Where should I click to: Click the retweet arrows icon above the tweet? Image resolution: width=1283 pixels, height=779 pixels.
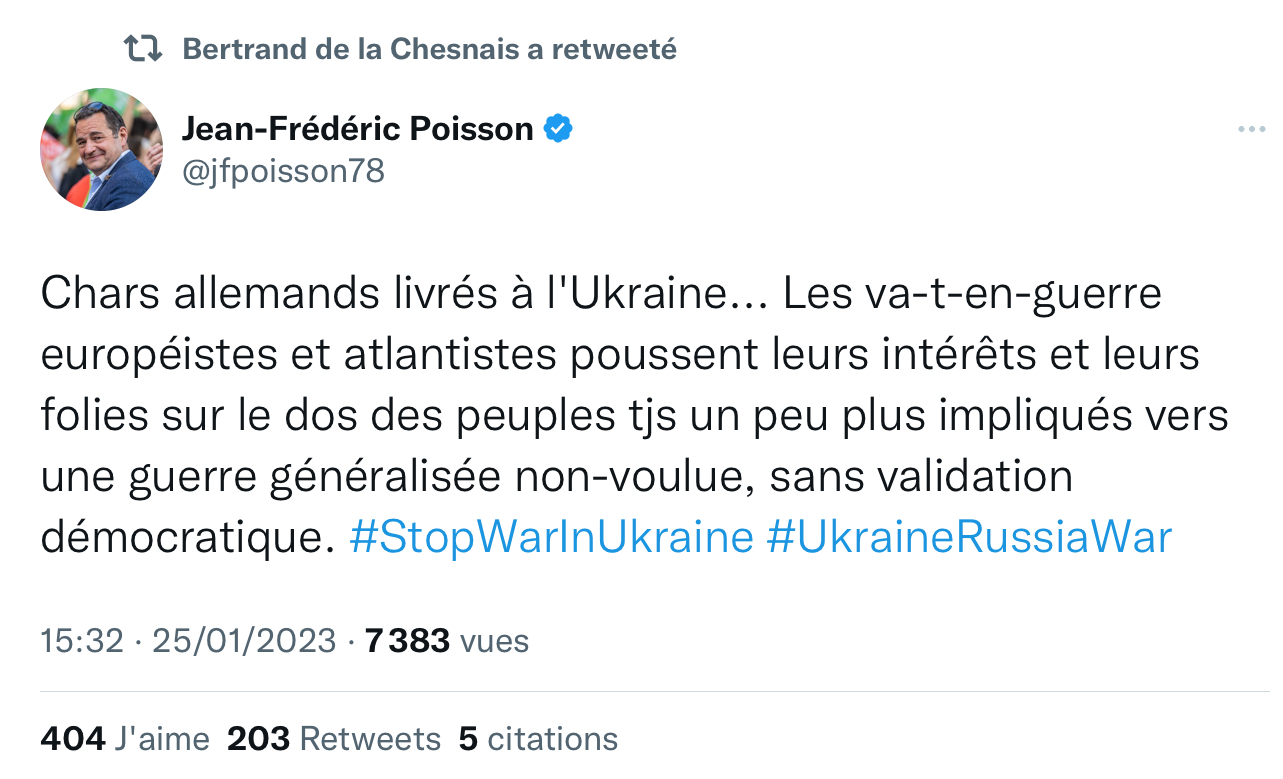(x=142, y=48)
